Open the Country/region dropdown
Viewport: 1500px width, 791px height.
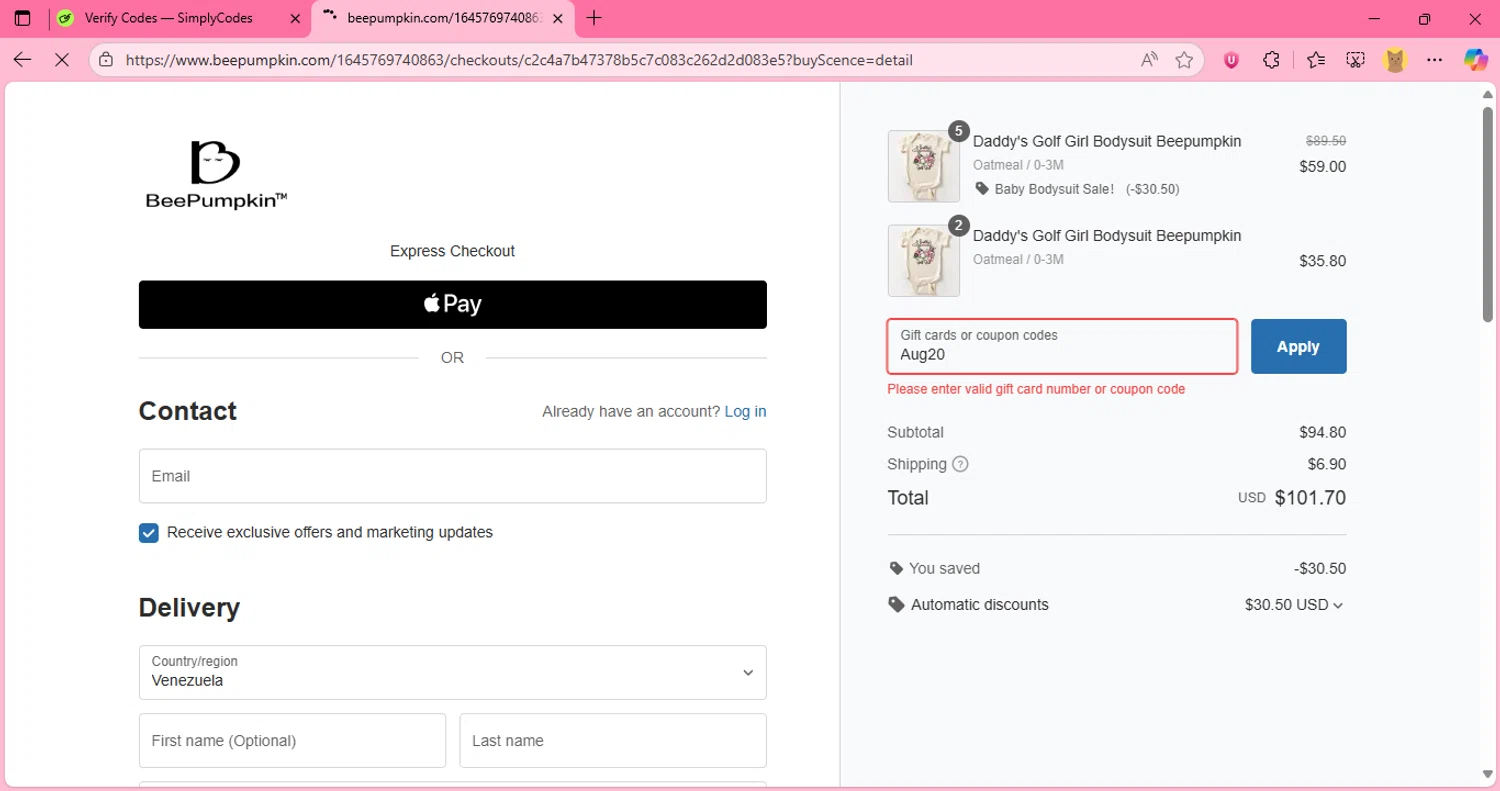[453, 672]
